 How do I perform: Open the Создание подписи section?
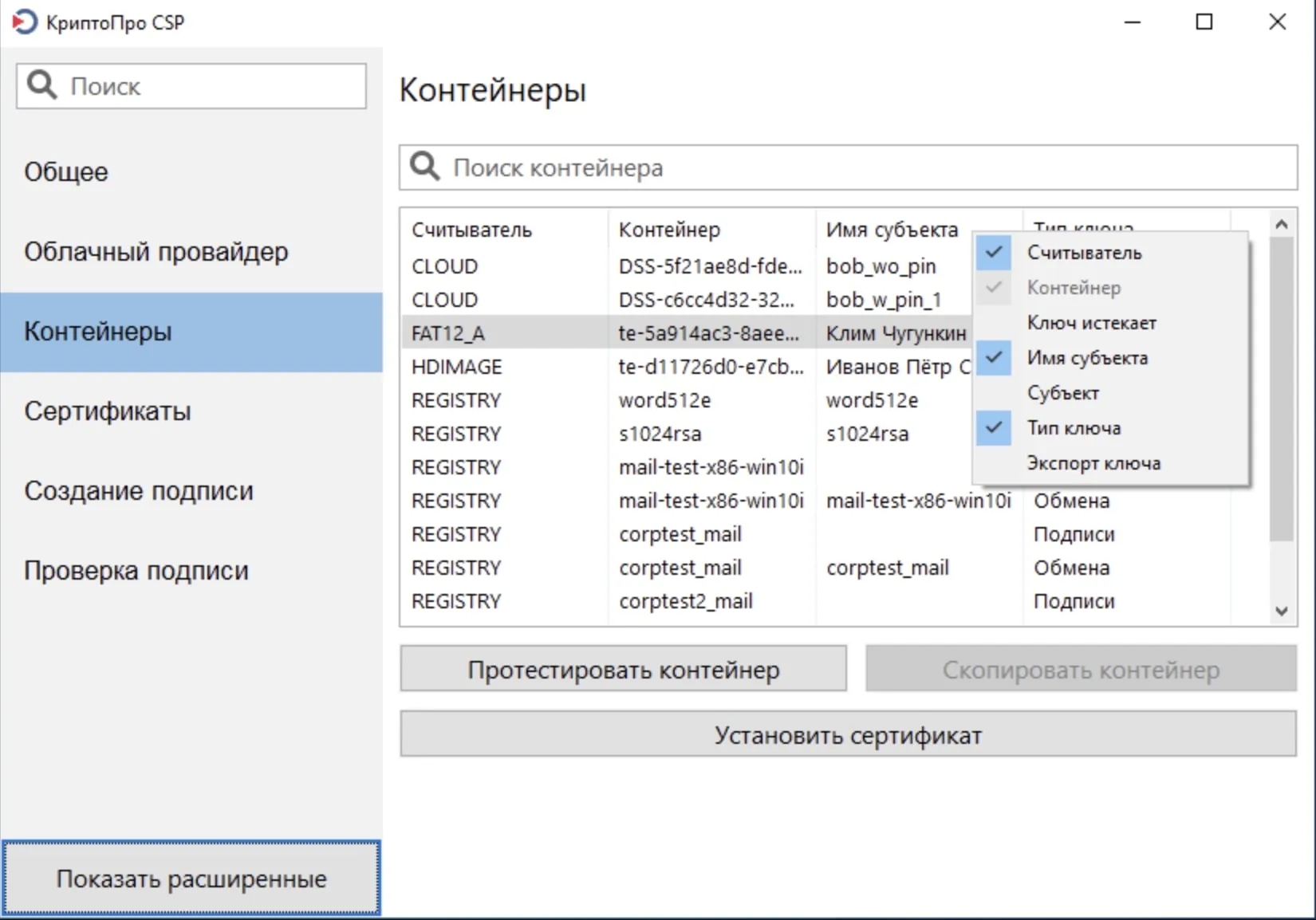139,491
